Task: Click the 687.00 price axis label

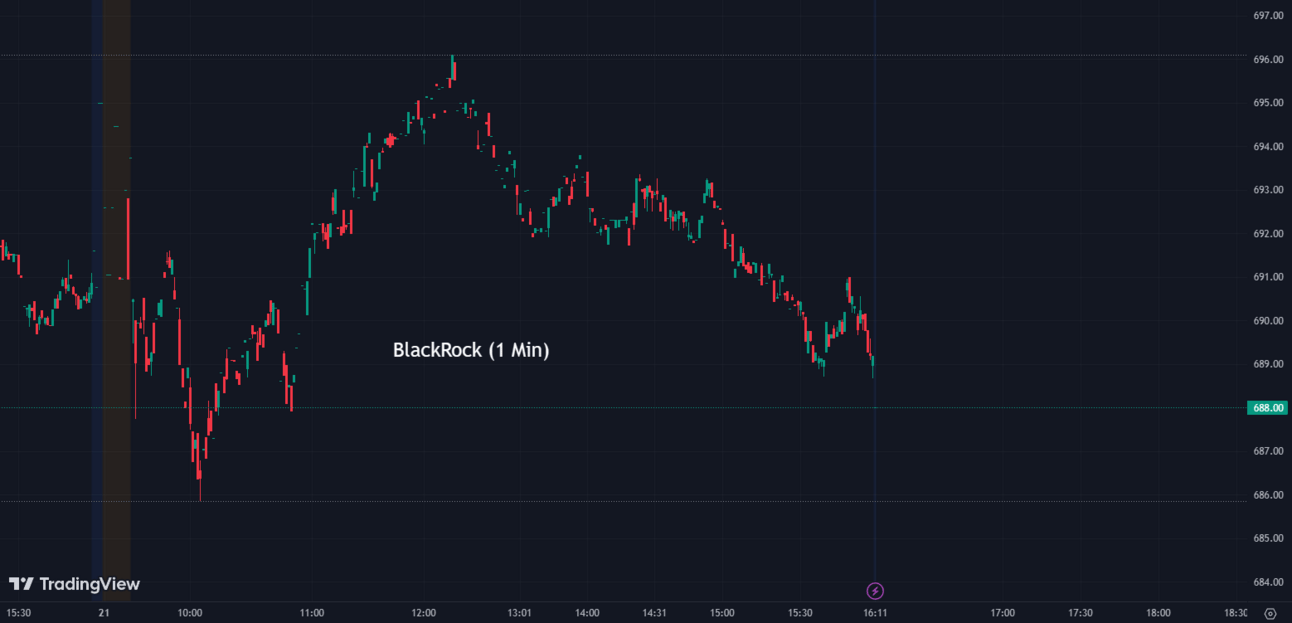Action: pyautogui.click(x=1268, y=452)
